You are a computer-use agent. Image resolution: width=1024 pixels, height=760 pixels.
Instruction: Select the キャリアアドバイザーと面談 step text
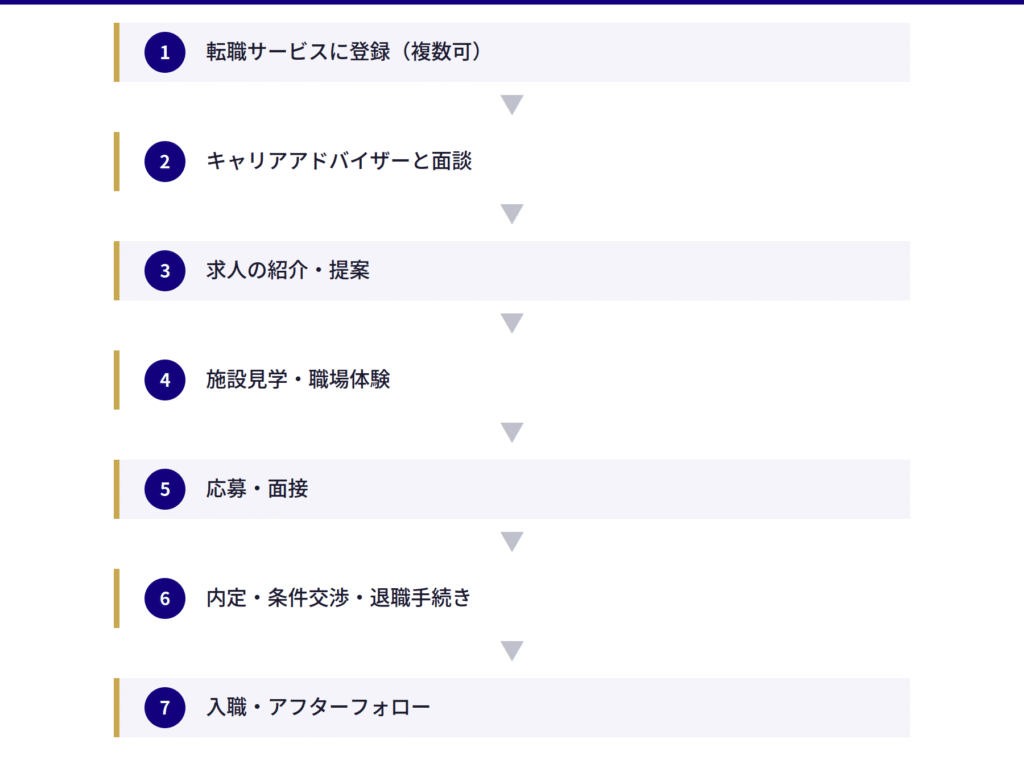click(x=339, y=161)
